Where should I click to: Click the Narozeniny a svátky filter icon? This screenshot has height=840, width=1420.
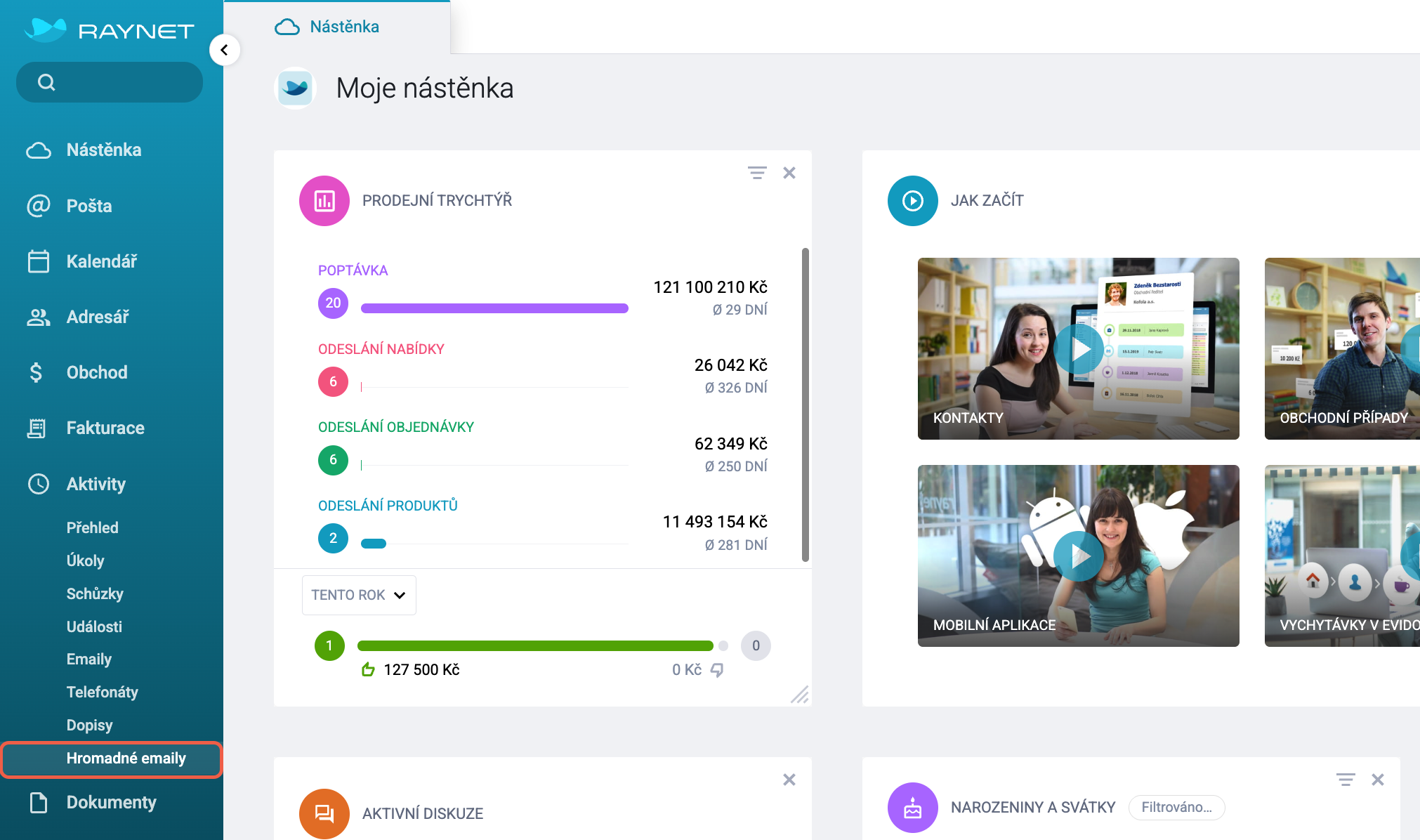pos(1346,780)
